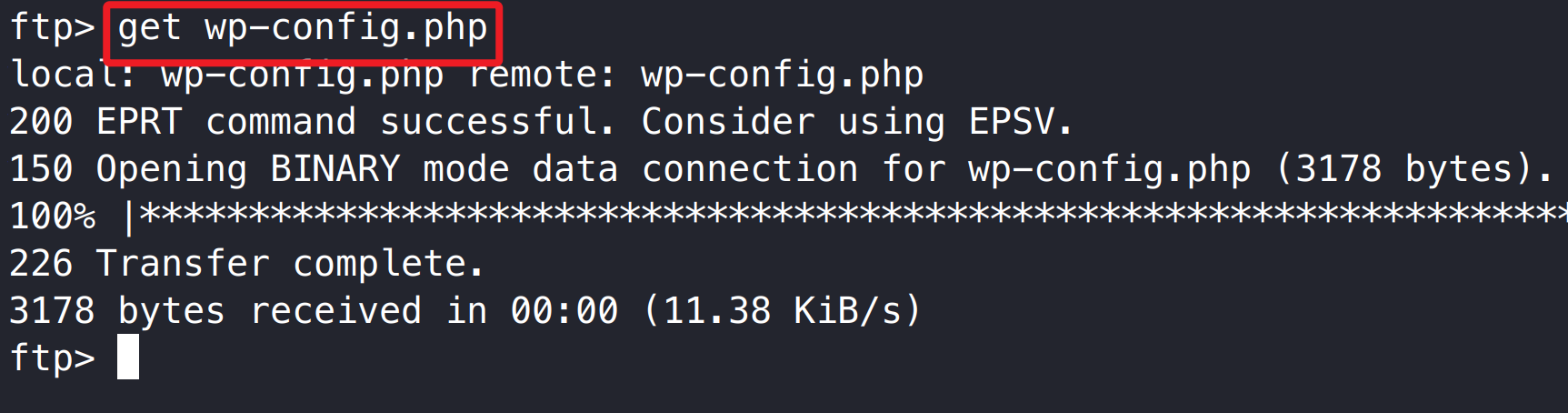The height and width of the screenshot is (413, 1568).
Task: Click wp-config.php in the 150 Opening line
Action: pos(1109,169)
